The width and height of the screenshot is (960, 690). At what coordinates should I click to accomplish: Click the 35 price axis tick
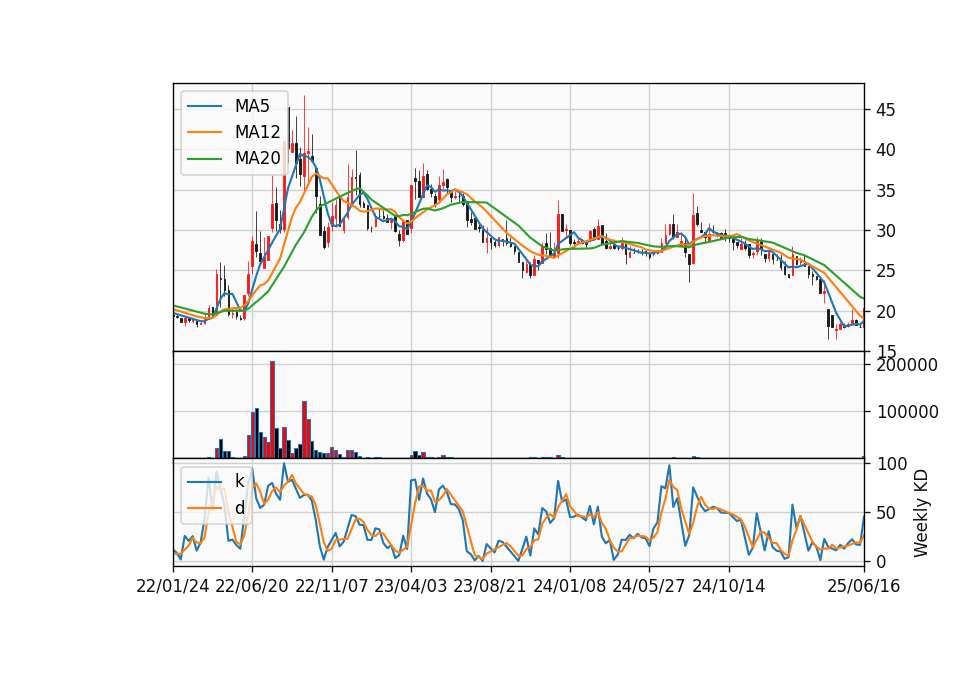(886, 191)
